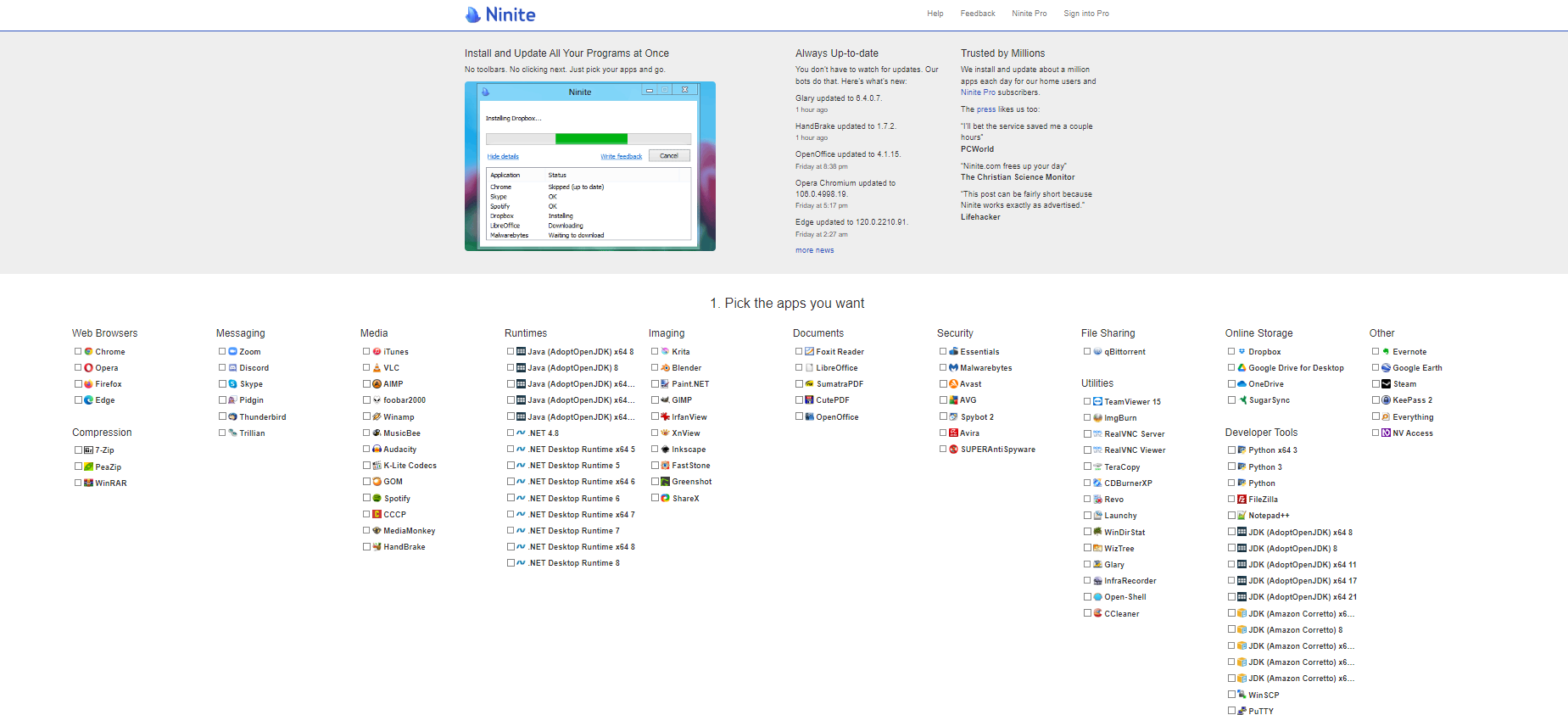The image size is (1568, 715).
Task: Click the Audacity icon
Action: point(377,450)
